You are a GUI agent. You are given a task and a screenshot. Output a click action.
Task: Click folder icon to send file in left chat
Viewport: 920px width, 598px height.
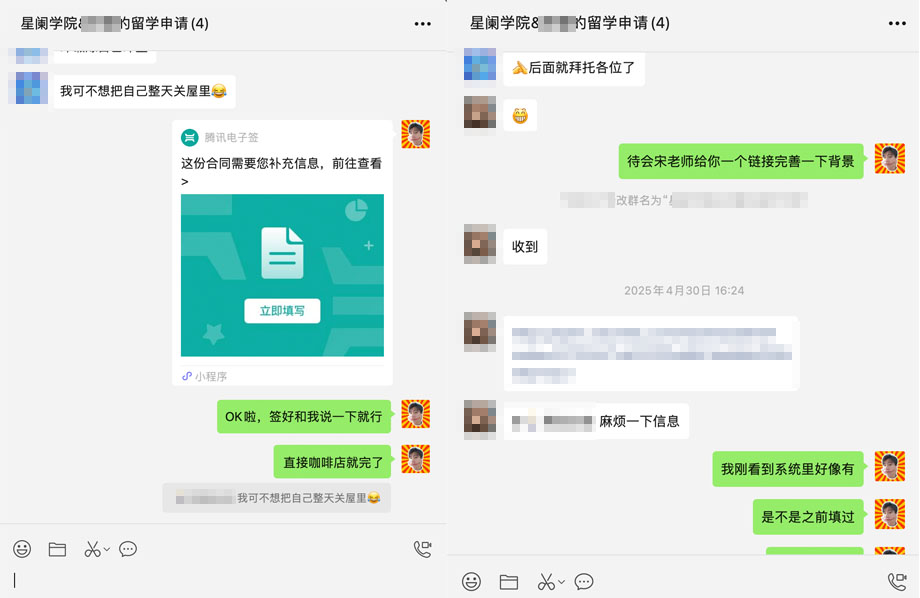coord(57,549)
